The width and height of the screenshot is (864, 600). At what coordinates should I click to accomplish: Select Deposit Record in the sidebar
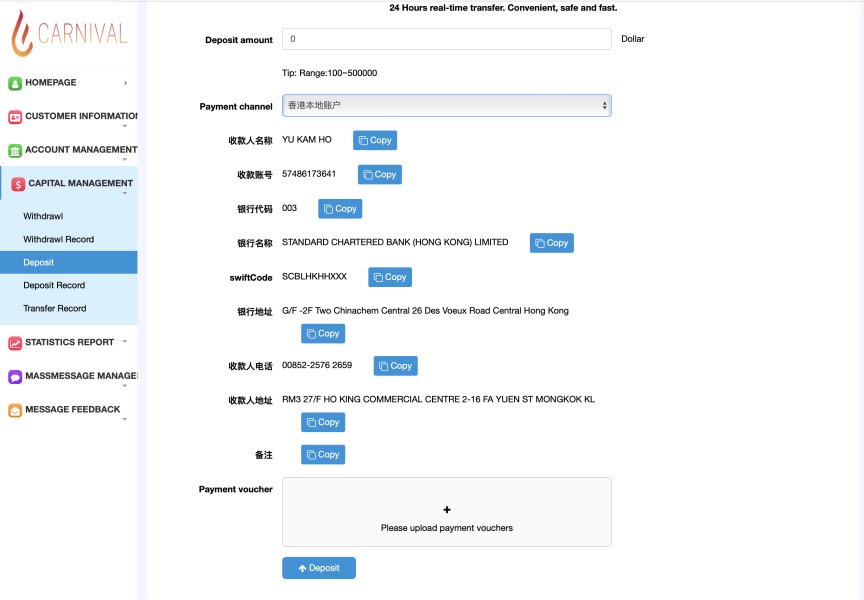(x=54, y=285)
